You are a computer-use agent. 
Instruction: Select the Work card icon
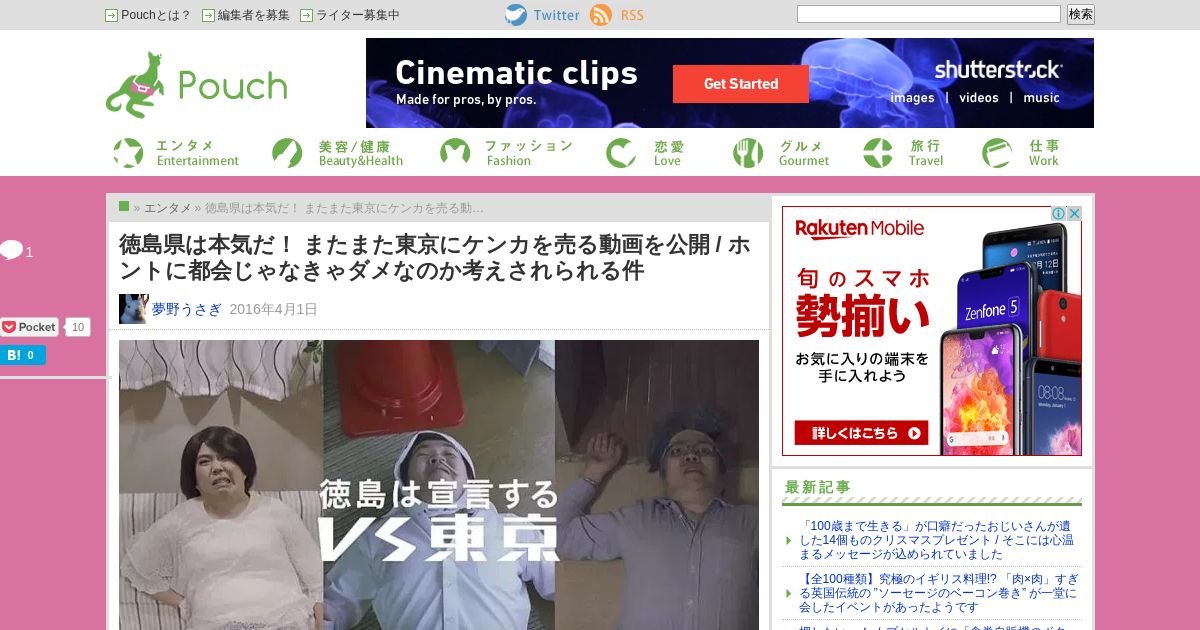pos(997,153)
